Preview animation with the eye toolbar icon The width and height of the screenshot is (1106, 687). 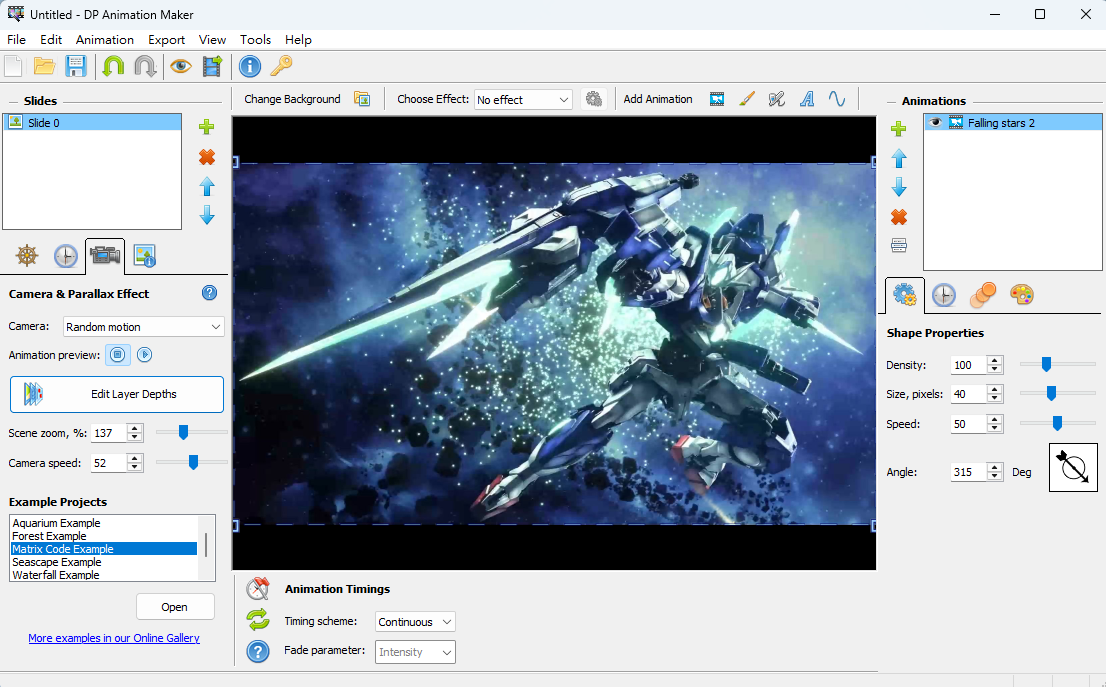181,66
